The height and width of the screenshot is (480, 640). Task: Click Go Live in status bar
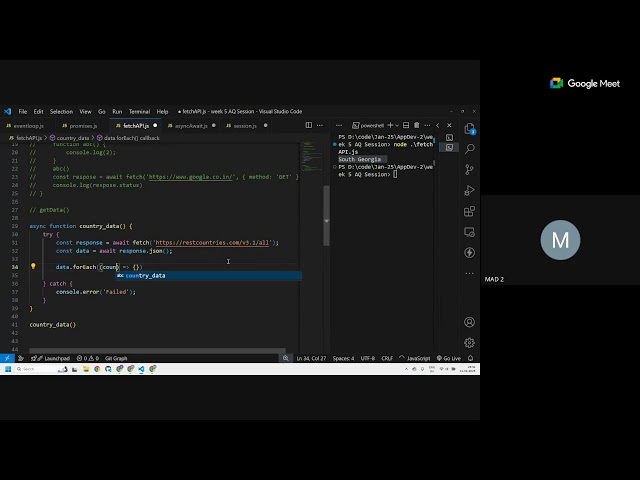point(451,358)
